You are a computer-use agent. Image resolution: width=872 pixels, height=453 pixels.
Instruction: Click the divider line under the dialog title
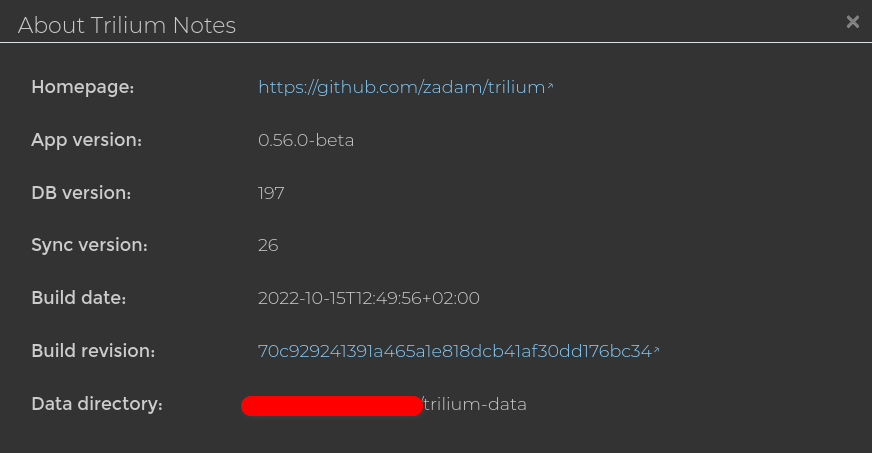pos(436,42)
